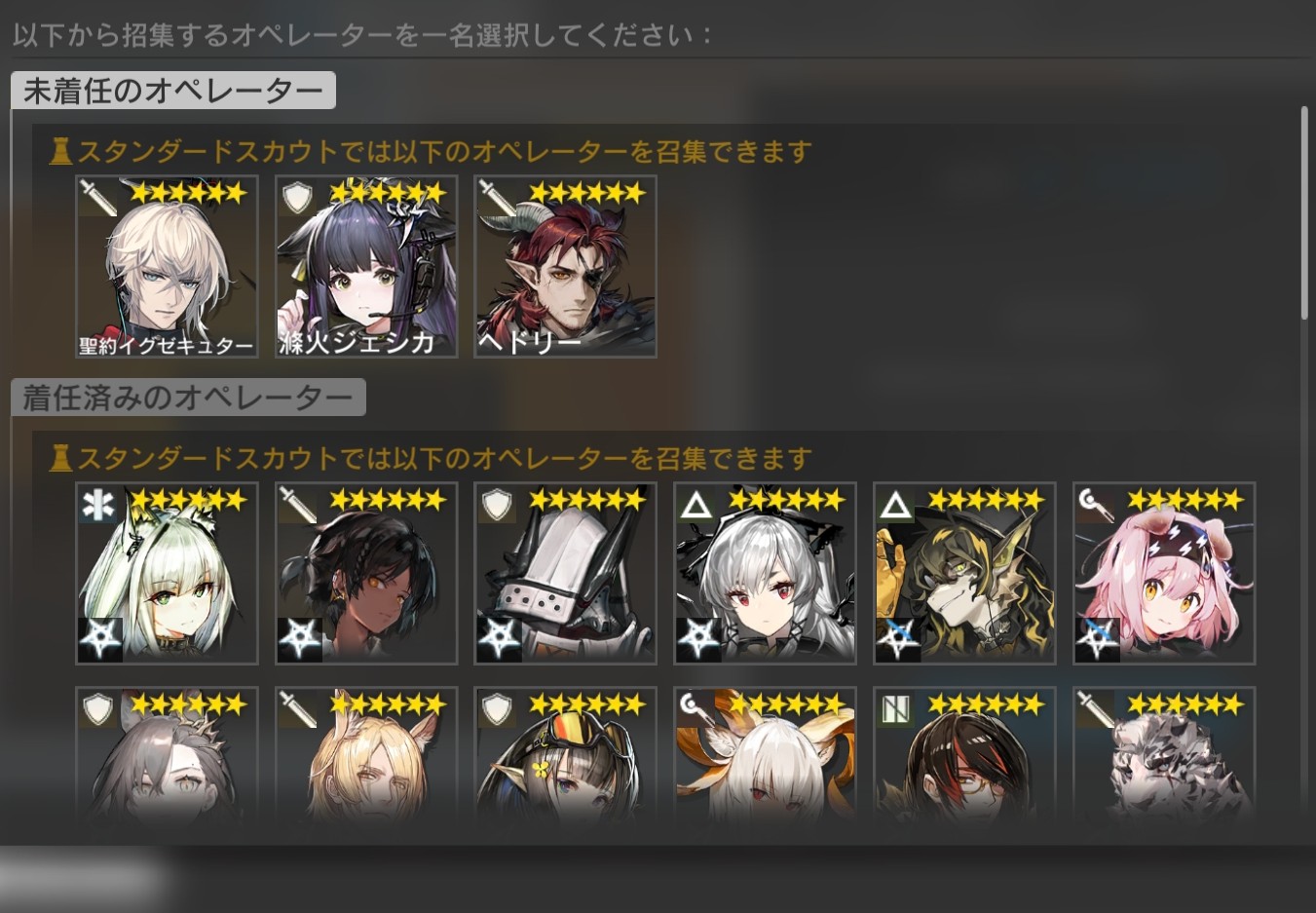Select operator 滌火ジェシカ
The height and width of the screenshot is (913, 1316).
[x=366, y=267]
